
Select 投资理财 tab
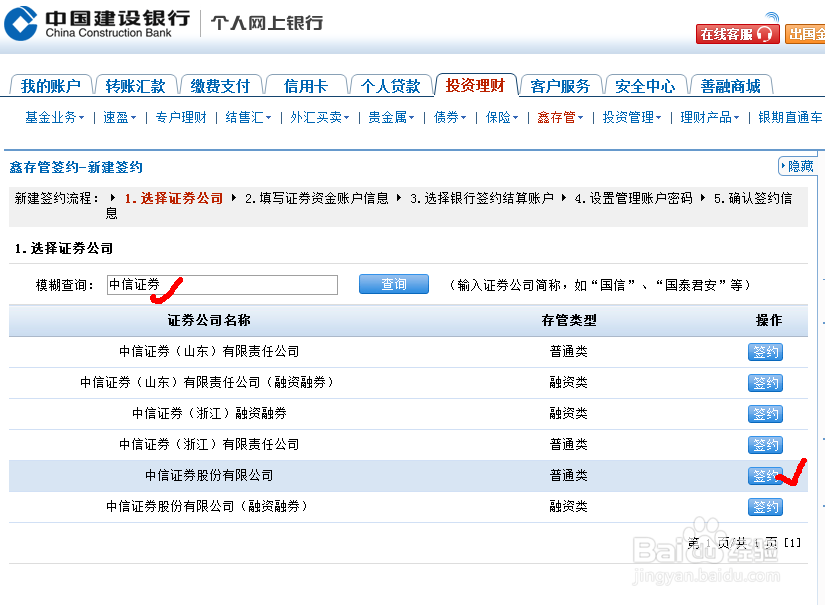point(476,85)
